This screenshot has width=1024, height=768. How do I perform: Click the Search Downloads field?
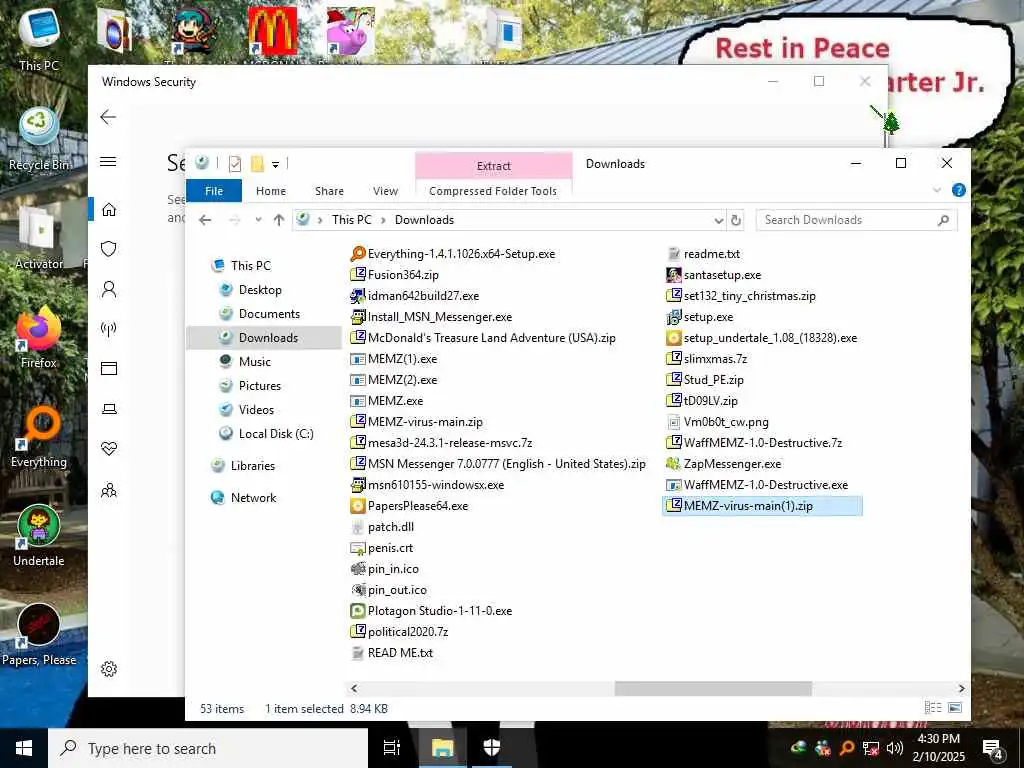(856, 220)
